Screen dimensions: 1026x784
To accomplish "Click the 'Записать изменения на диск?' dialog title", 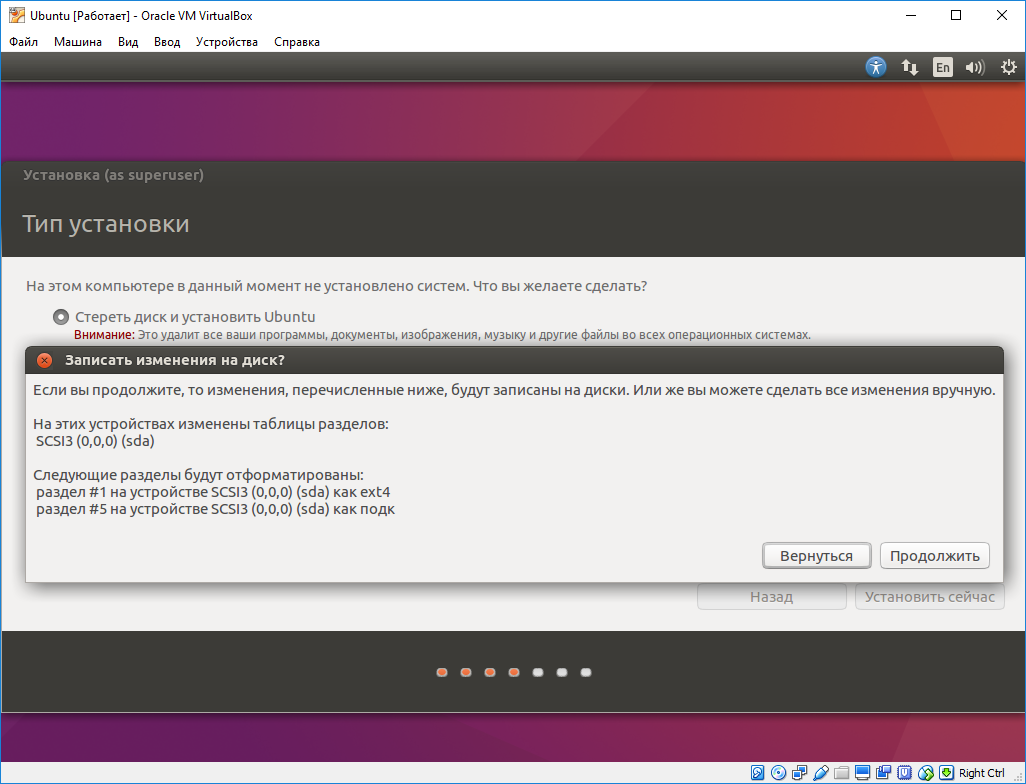I will click(175, 361).
